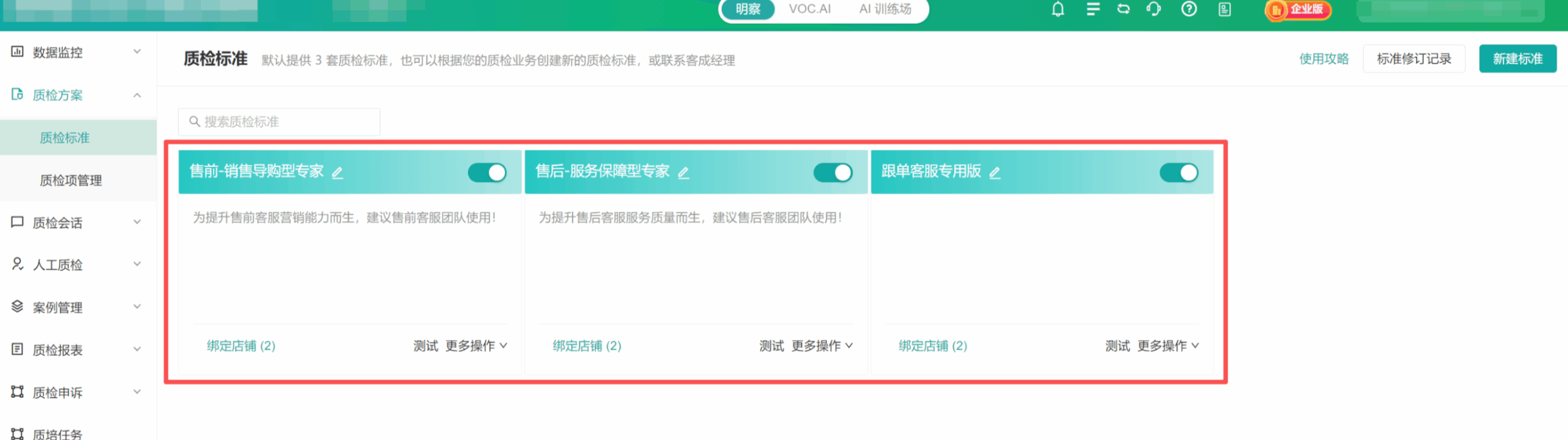Open the 使用攻略 link

[x=1324, y=59]
